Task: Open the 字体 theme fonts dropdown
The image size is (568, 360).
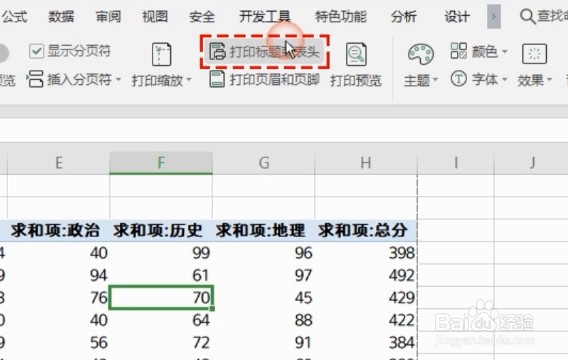Action: click(x=479, y=79)
